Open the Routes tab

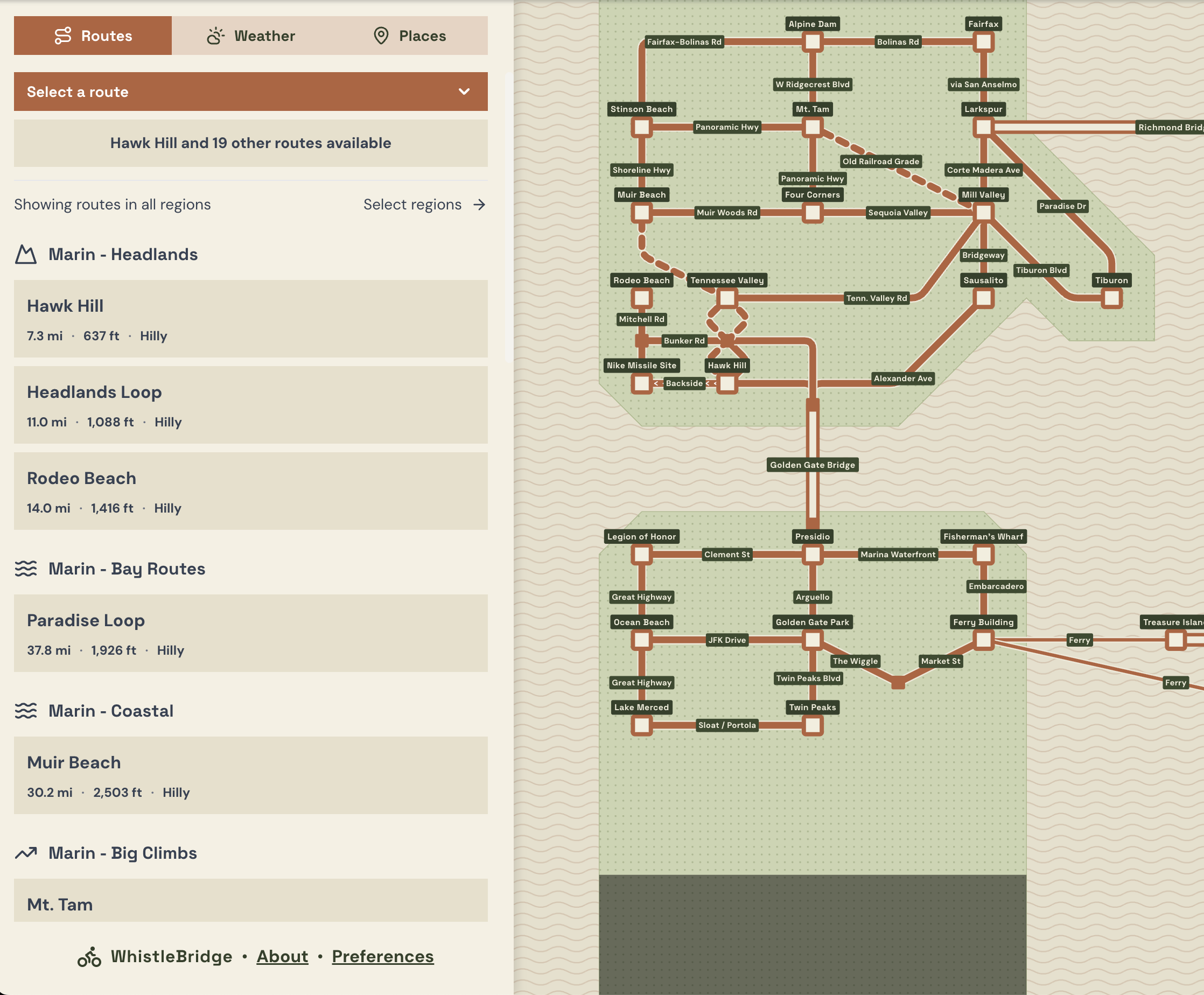tap(93, 36)
